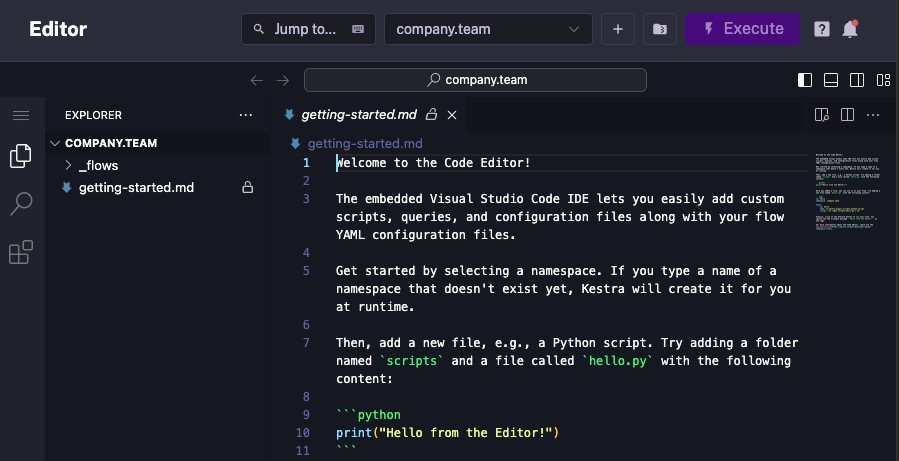Click the getting-started.md breadcrumb
This screenshot has width=899, height=461.
coord(365,143)
